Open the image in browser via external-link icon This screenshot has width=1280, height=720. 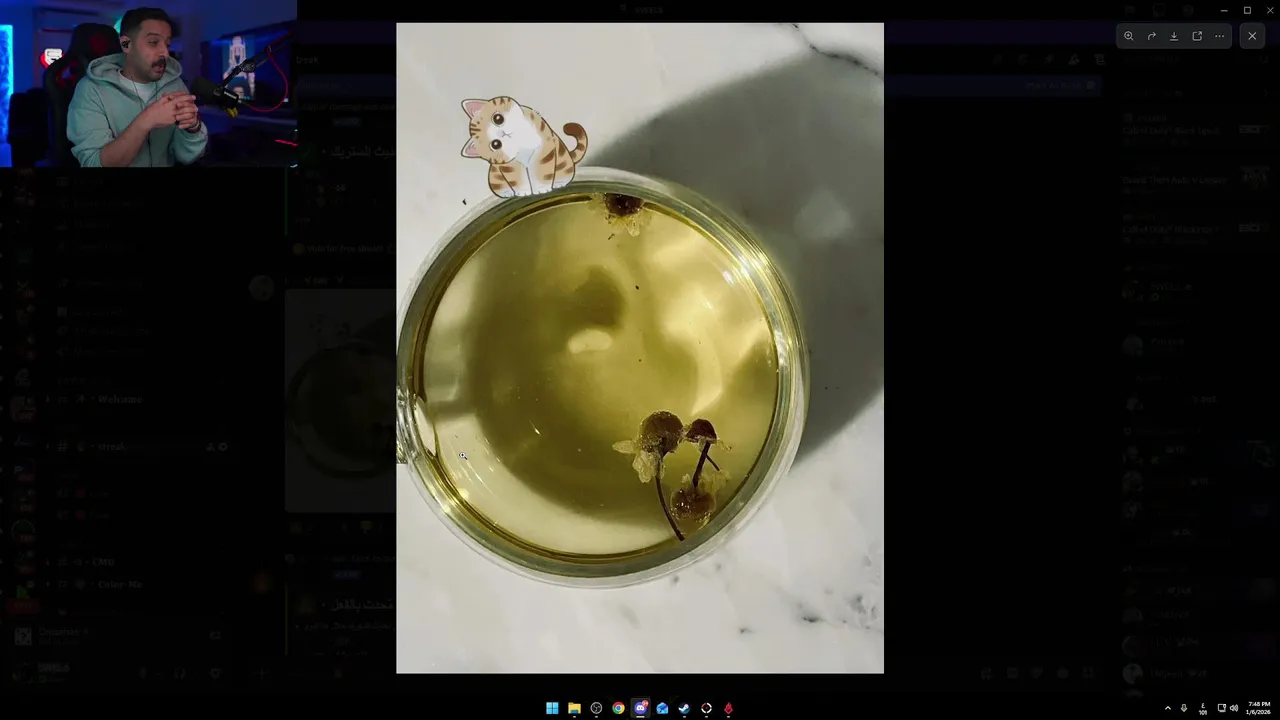(x=1197, y=36)
